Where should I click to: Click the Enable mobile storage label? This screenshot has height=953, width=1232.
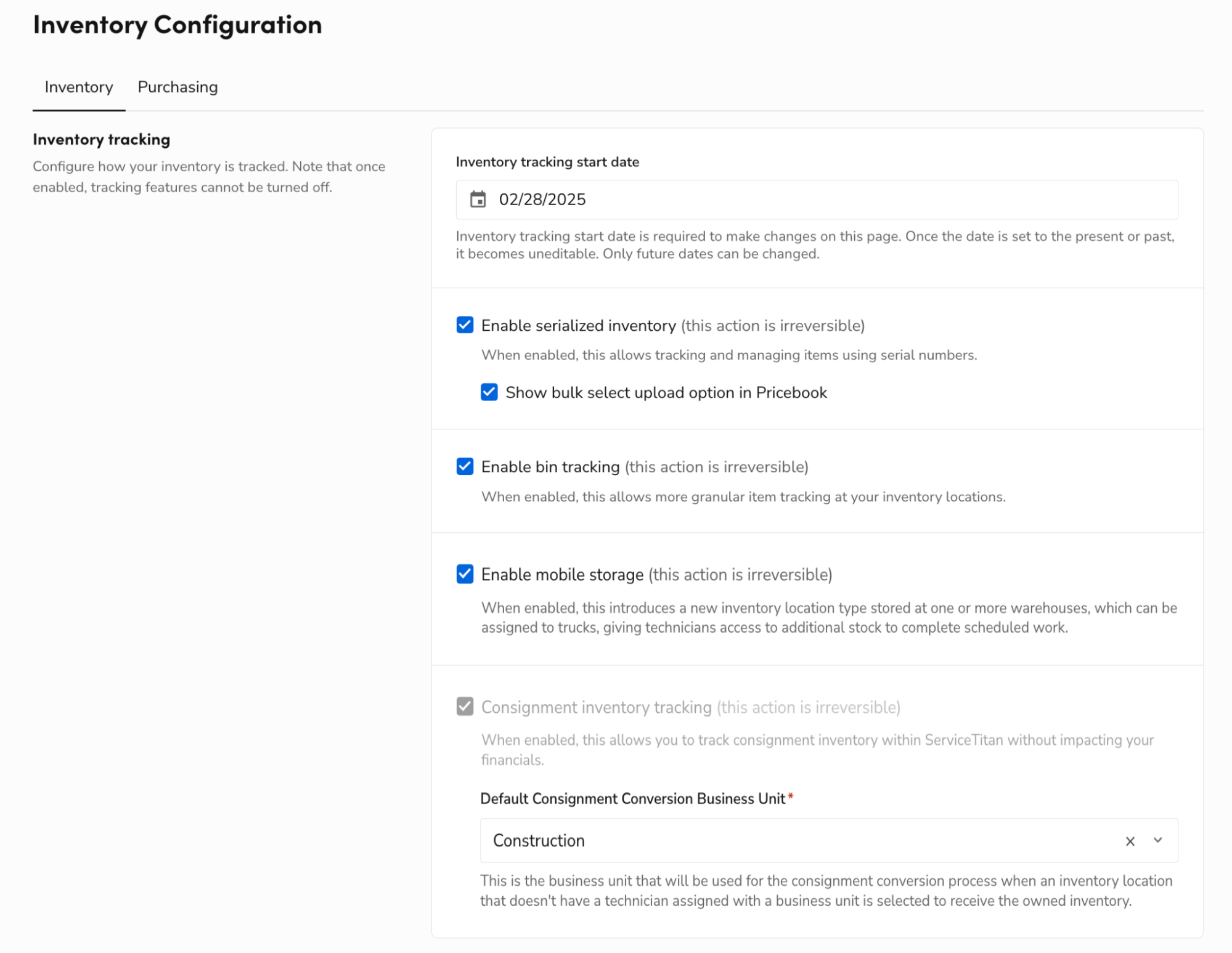point(561,574)
